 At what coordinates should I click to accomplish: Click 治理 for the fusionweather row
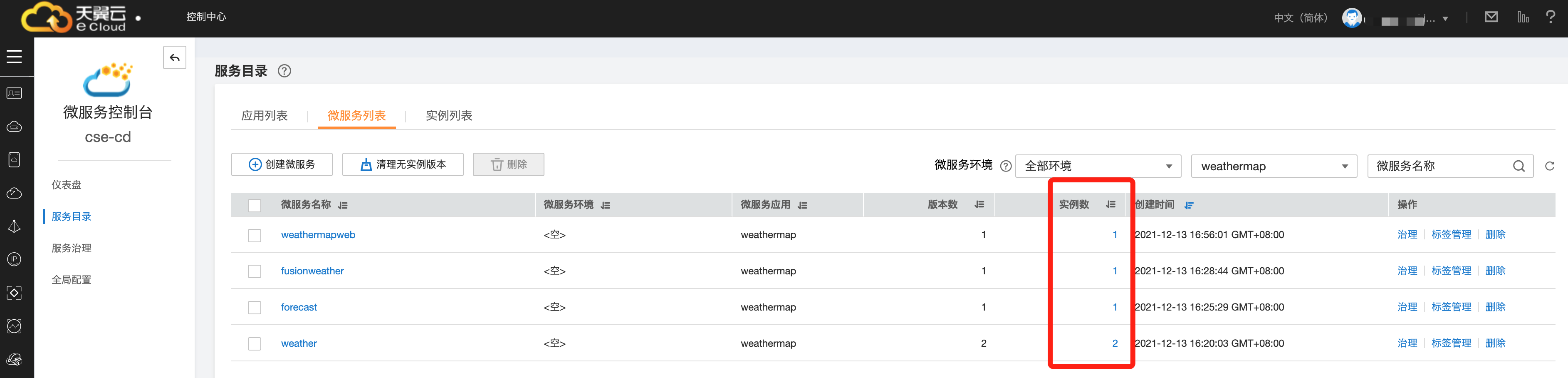coord(1407,271)
